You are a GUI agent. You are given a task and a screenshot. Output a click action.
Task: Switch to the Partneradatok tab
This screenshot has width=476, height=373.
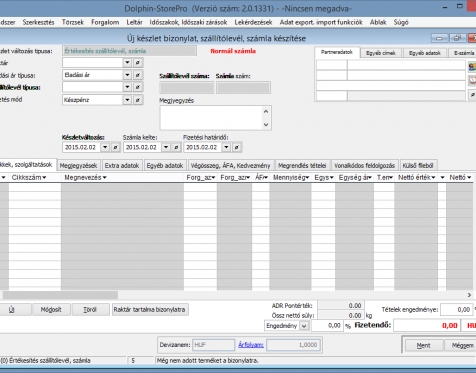[337, 52]
